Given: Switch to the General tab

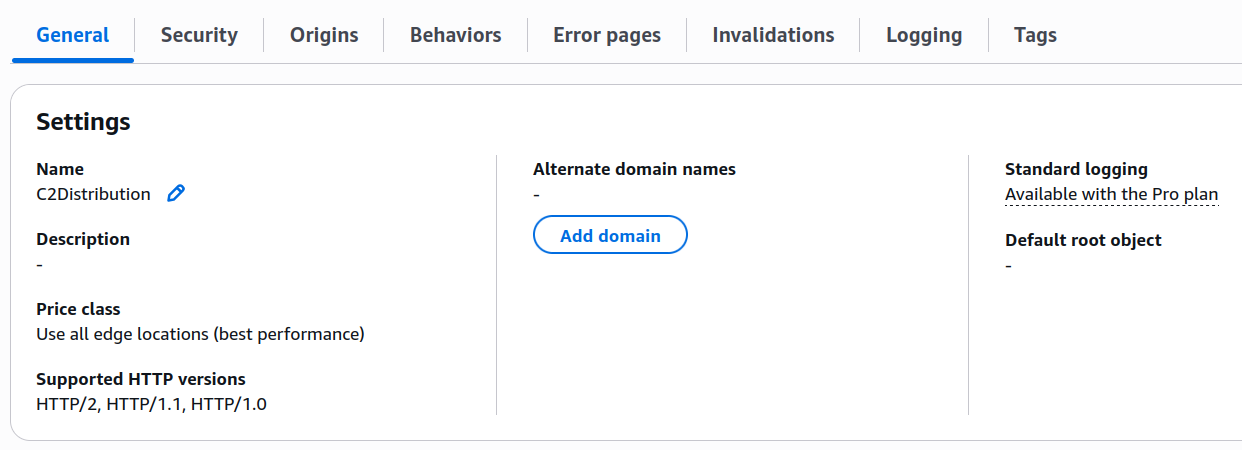Looking at the screenshot, I should click(73, 35).
